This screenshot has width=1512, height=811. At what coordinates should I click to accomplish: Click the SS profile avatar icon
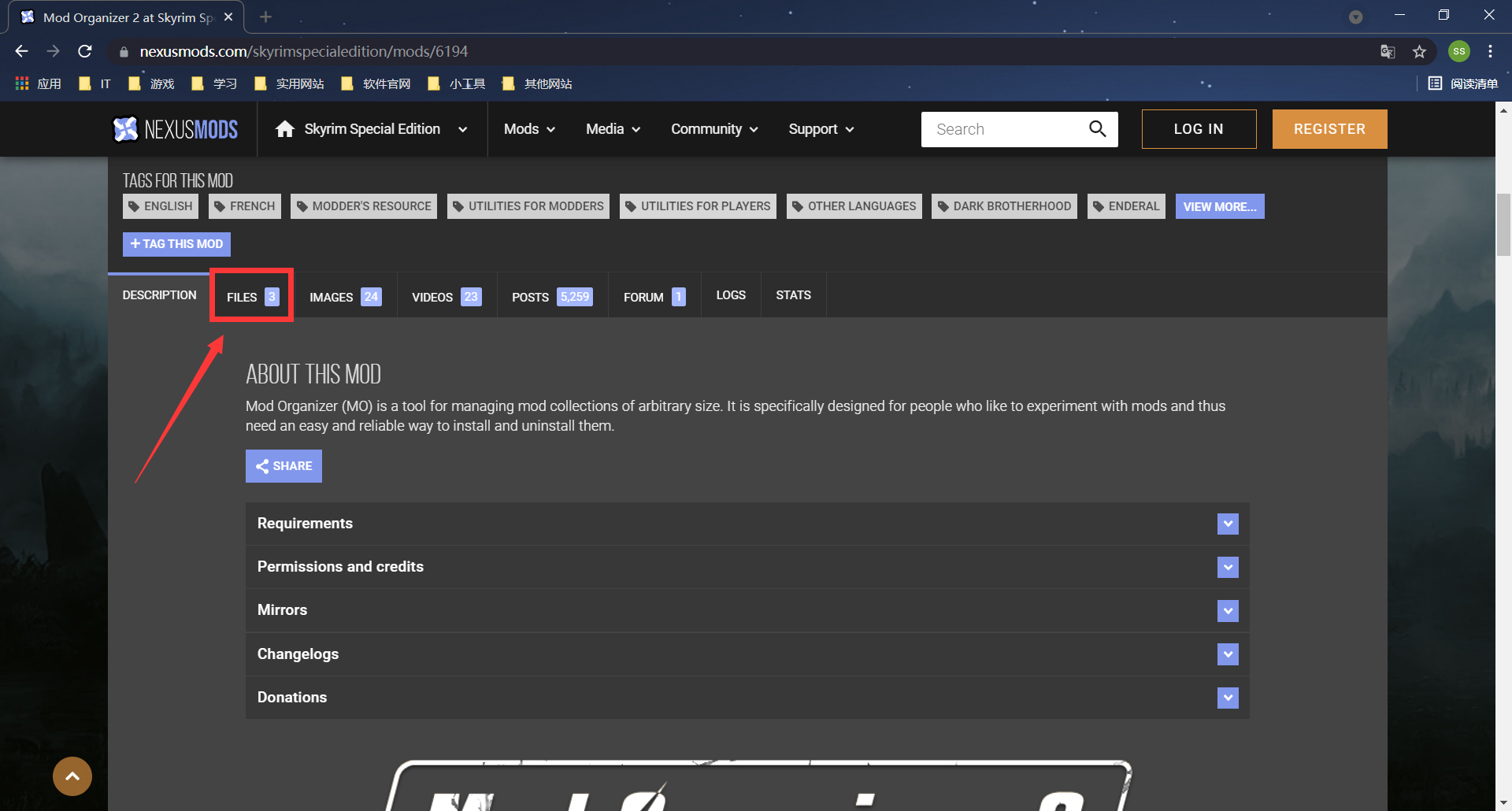pyautogui.click(x=1458, y=50)
